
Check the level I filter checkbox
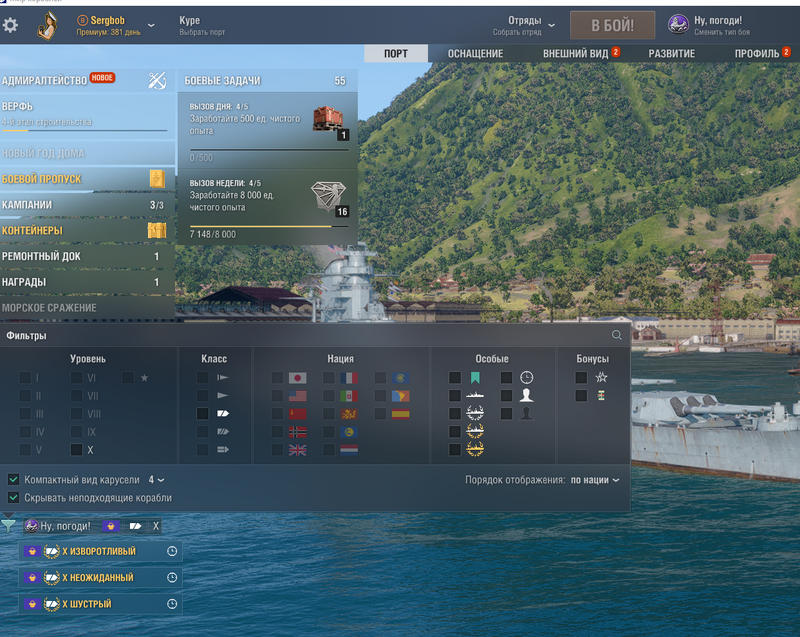tap(25, 378)
